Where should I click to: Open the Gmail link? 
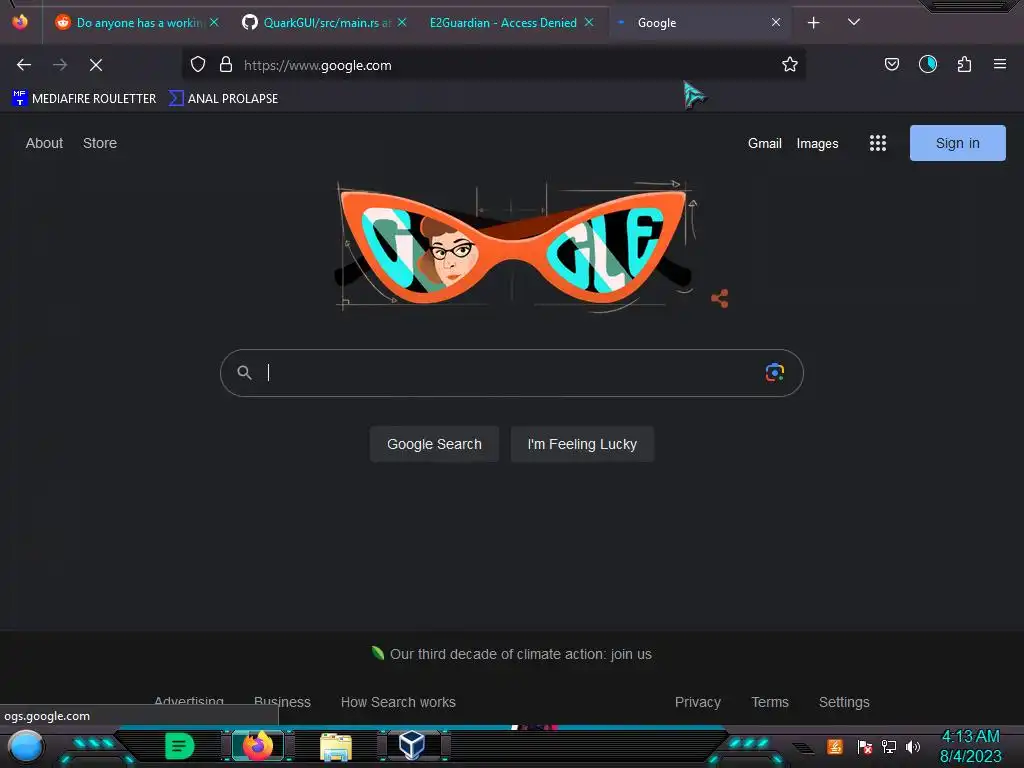click(764, 143)
